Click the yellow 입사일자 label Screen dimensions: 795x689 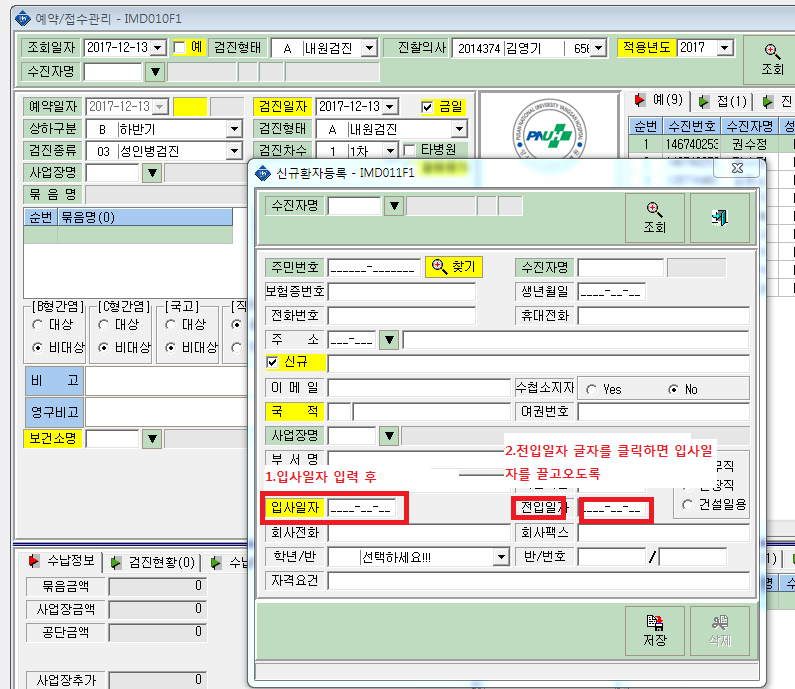click(x=295, y=507)
